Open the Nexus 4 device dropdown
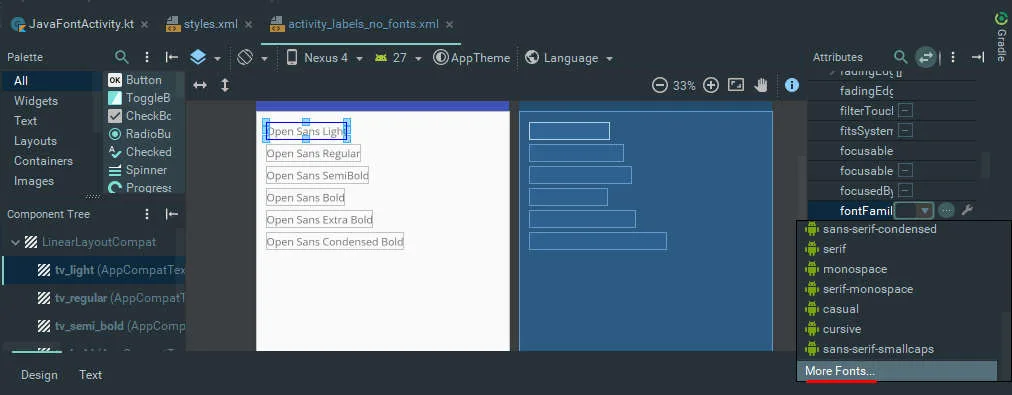This screenshot has width=1012, height=395. tap(325, 57)
